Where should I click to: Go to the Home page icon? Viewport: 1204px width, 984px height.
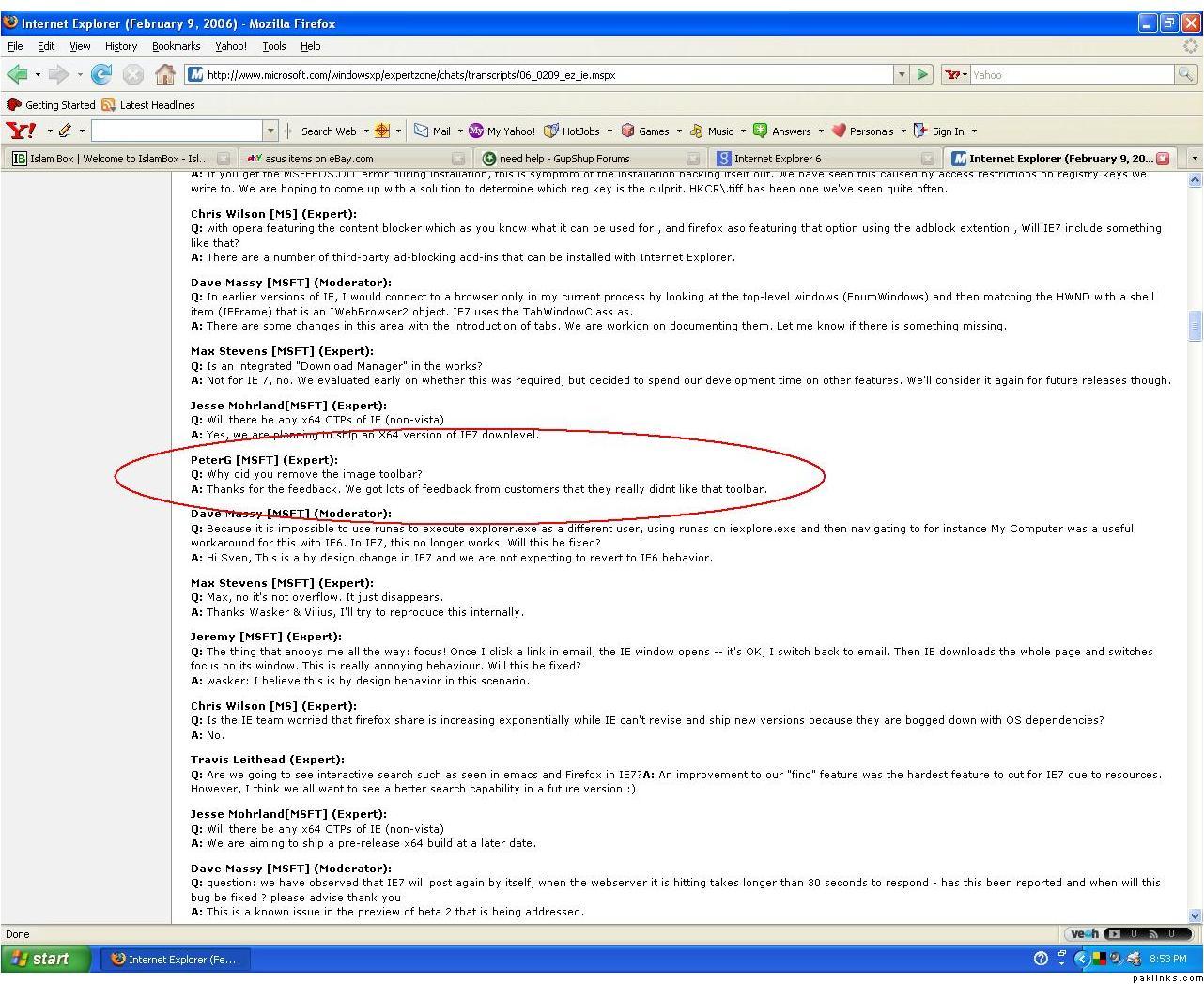click(x=165, y=74)
